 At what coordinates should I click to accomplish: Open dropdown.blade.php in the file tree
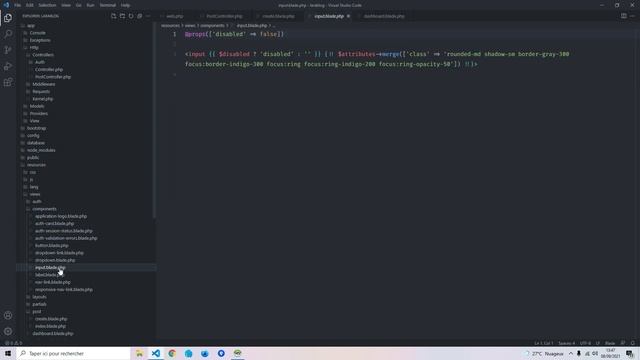pos(55,260)
